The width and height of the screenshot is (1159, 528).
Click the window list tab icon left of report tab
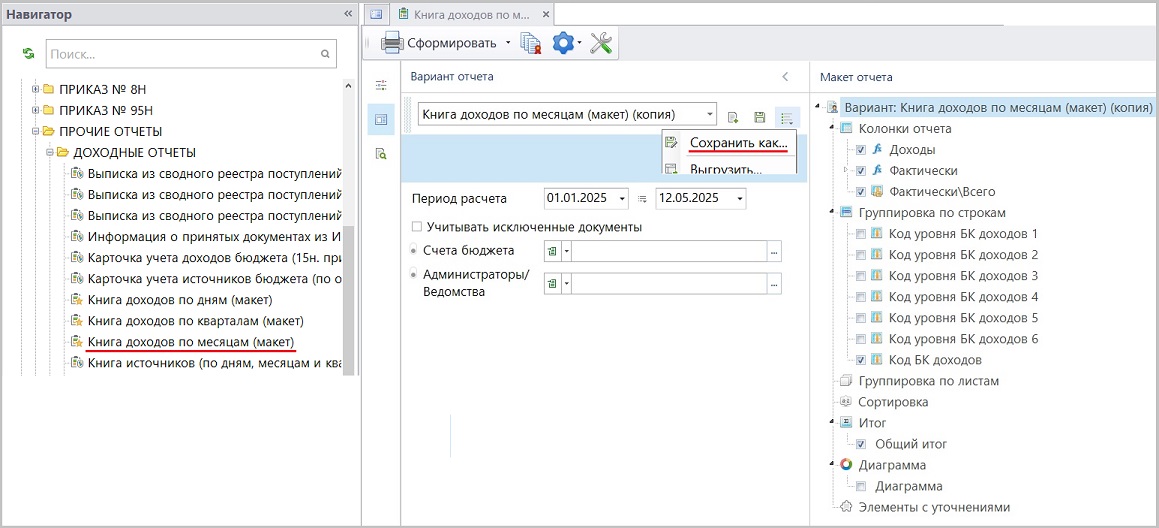click(376, 13)
